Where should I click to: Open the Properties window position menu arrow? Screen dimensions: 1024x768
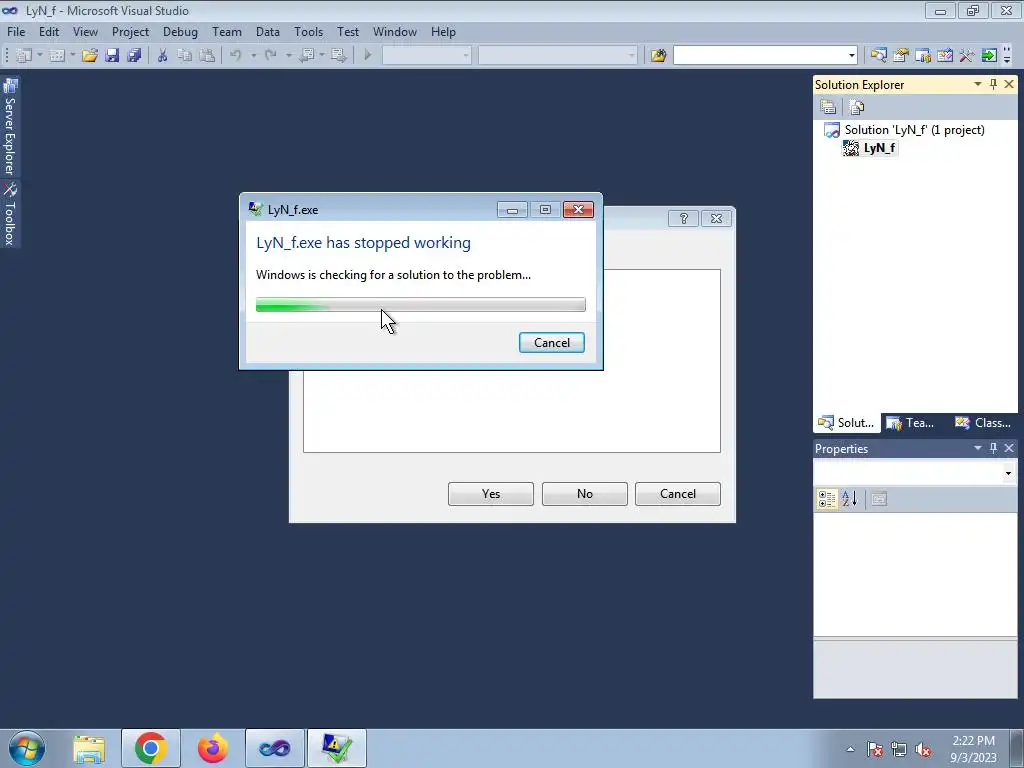(978, 448)
